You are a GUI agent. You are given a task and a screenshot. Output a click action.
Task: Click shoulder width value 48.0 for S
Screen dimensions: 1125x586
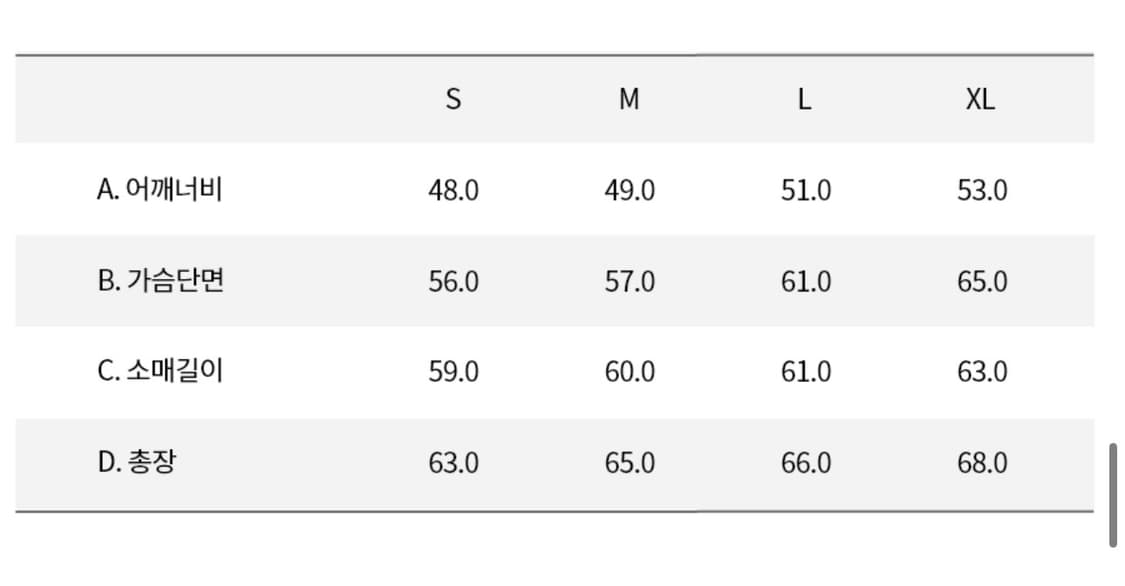click(x=453, y=190)
